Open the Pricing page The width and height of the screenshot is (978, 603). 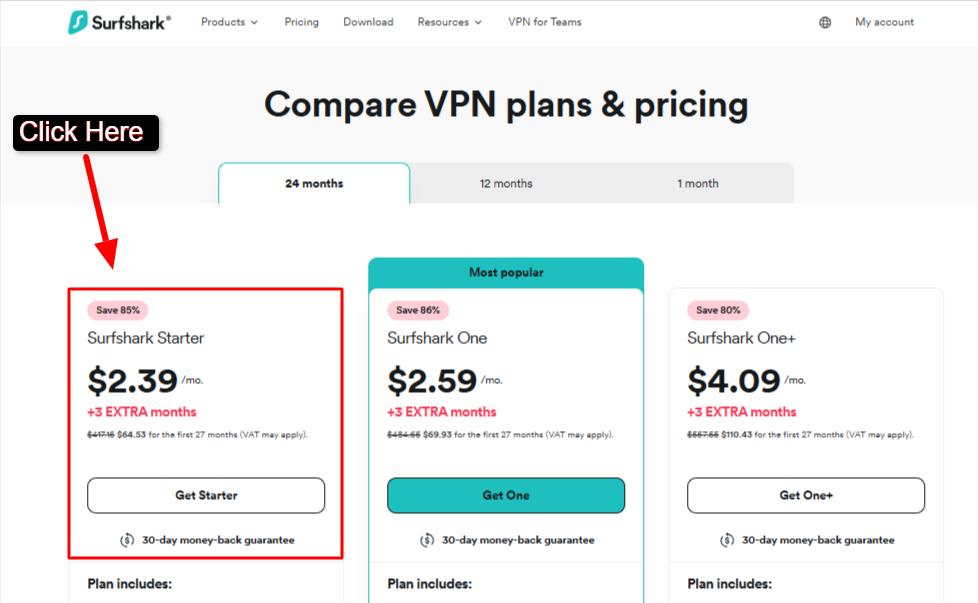[x=301, y=21]
